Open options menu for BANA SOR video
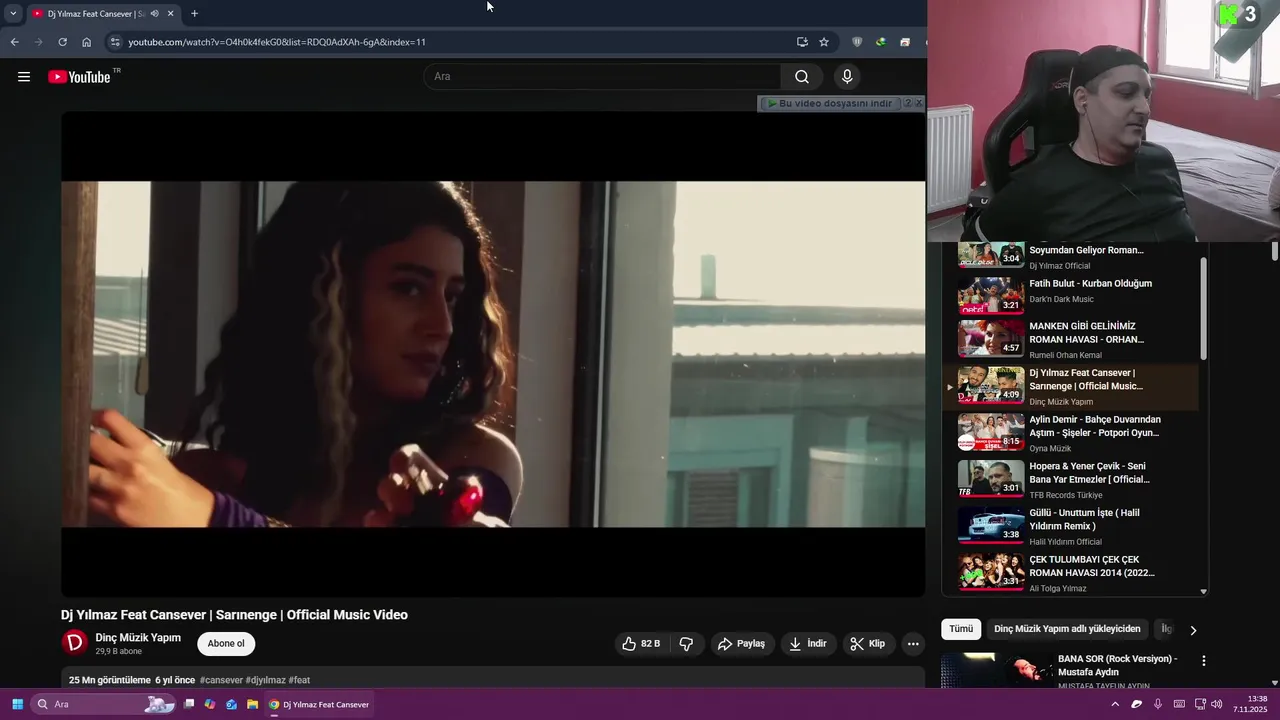Viewport: 1280px width, 720px height. (x=1204, y=661)
